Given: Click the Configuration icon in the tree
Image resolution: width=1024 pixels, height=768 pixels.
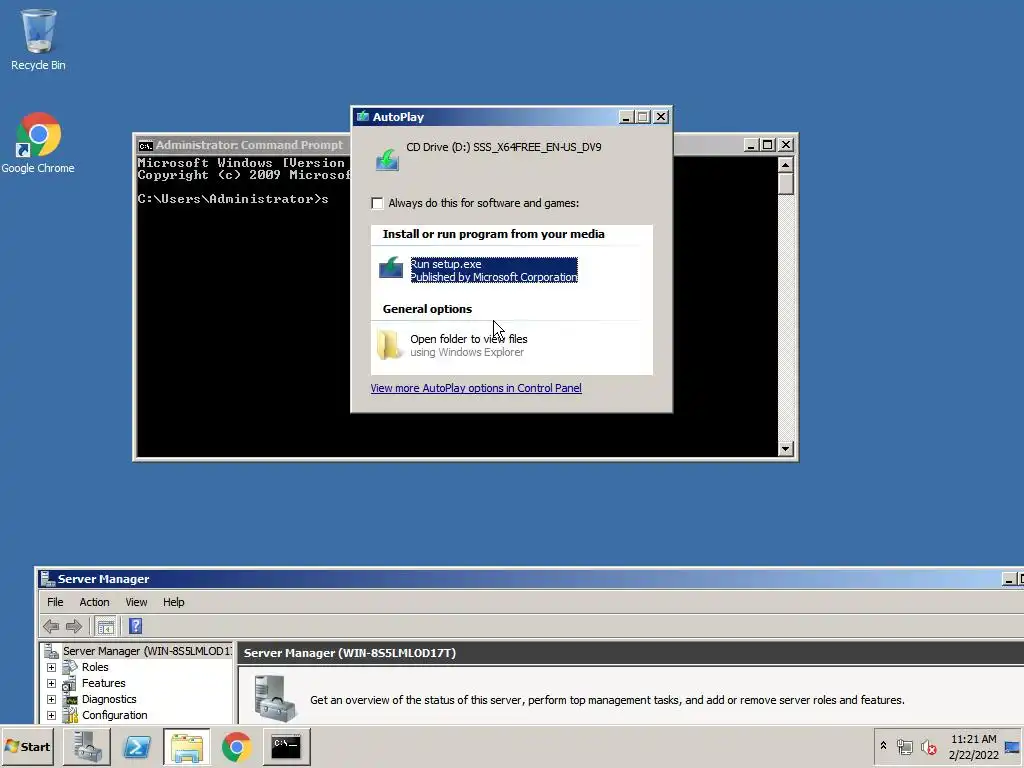Looking at the screenshot, I should (x=70, y=715).
